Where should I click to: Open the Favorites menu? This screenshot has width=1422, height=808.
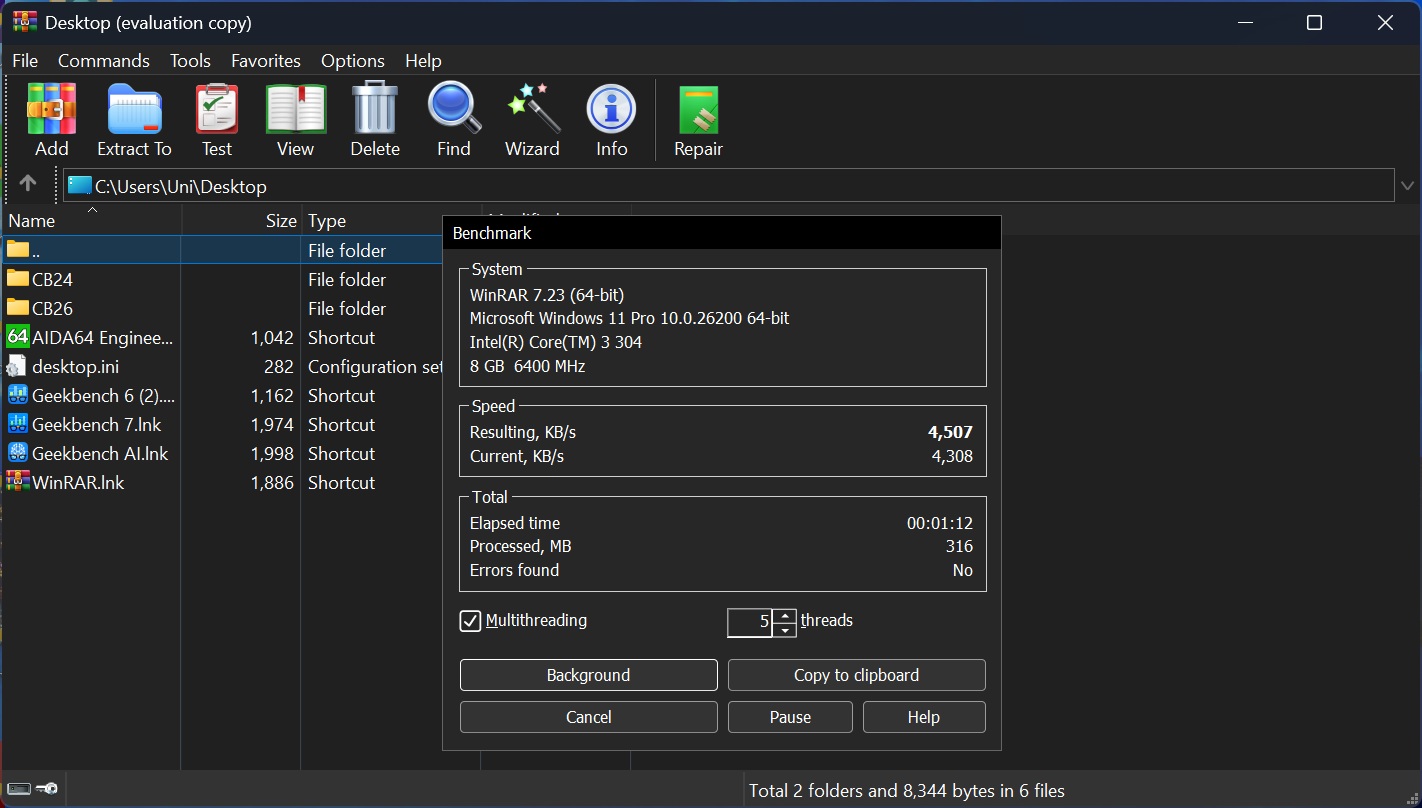click(266, 61)
